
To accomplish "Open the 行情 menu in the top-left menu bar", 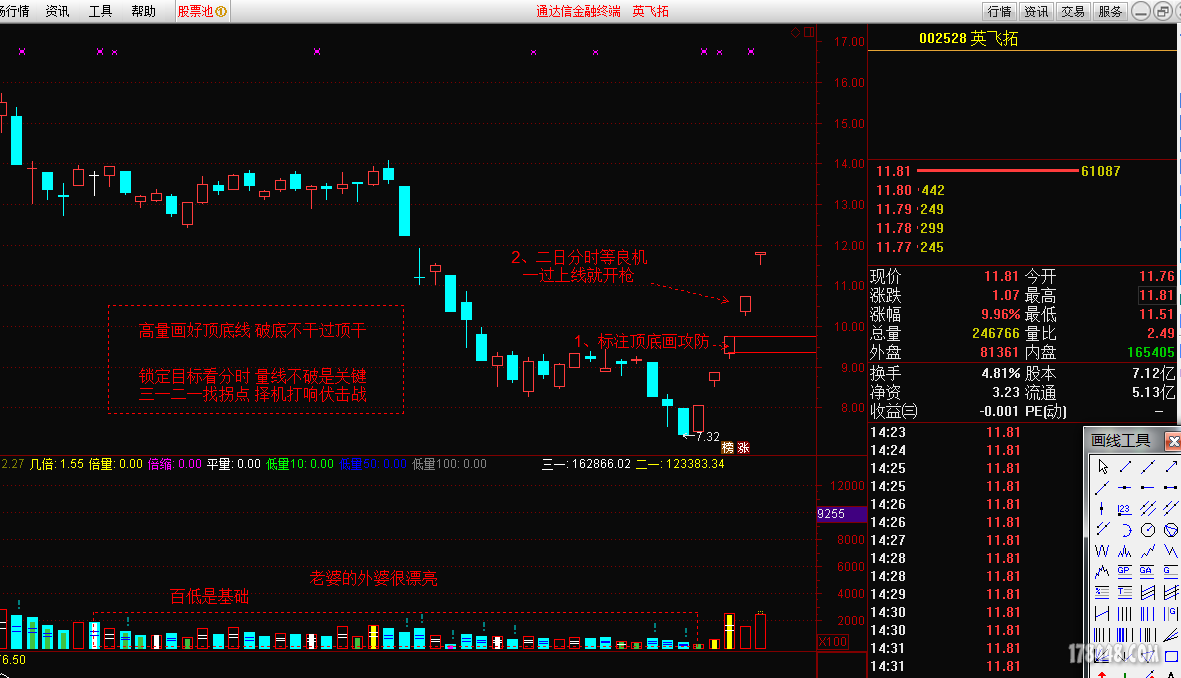I will 14,11.
